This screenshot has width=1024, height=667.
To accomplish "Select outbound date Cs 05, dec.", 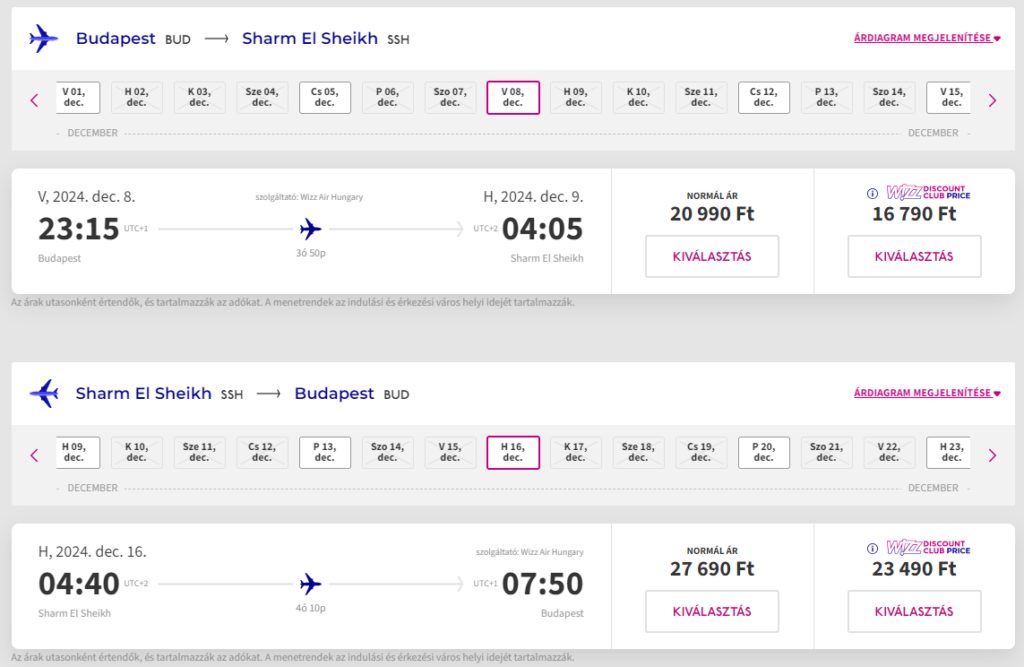I will point(325,97).
